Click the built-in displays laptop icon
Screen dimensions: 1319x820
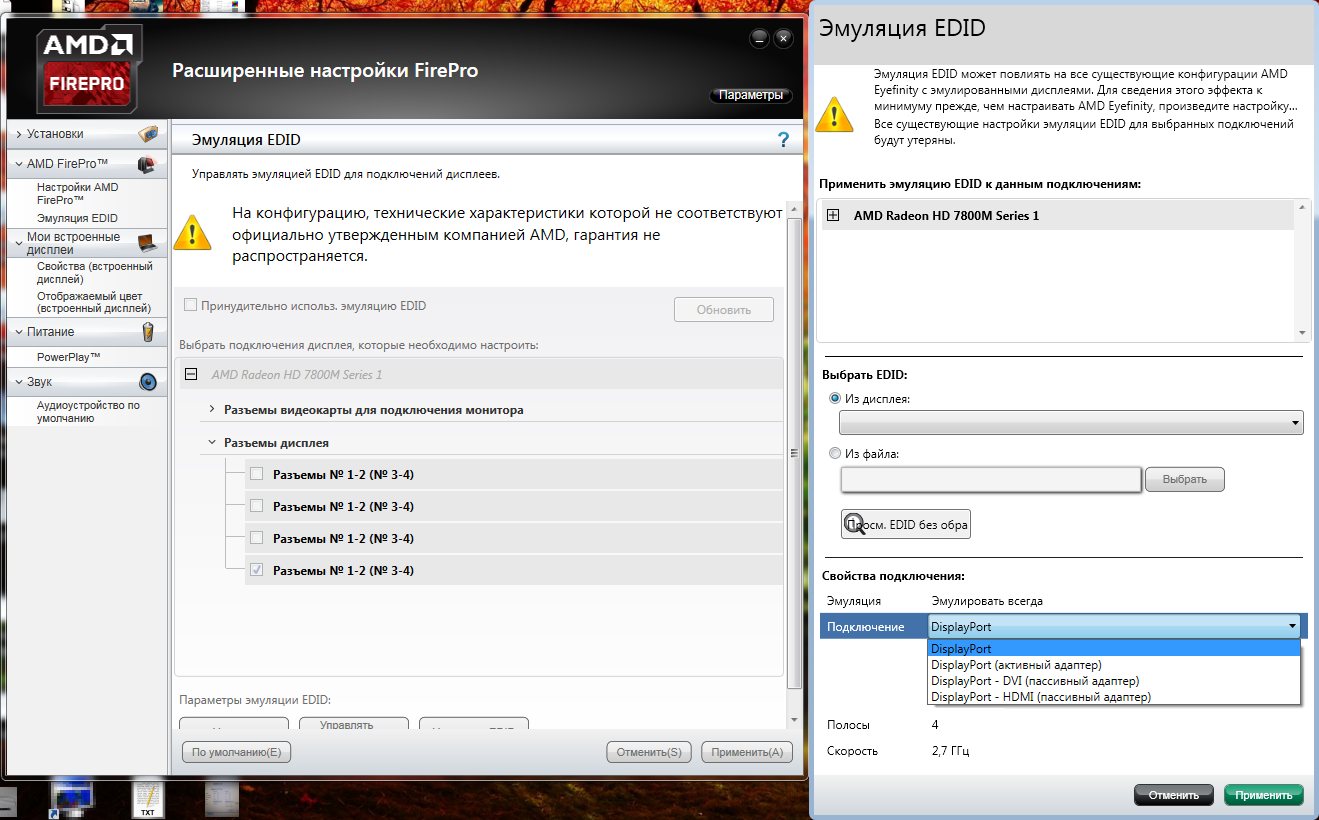tap(147, 243)
